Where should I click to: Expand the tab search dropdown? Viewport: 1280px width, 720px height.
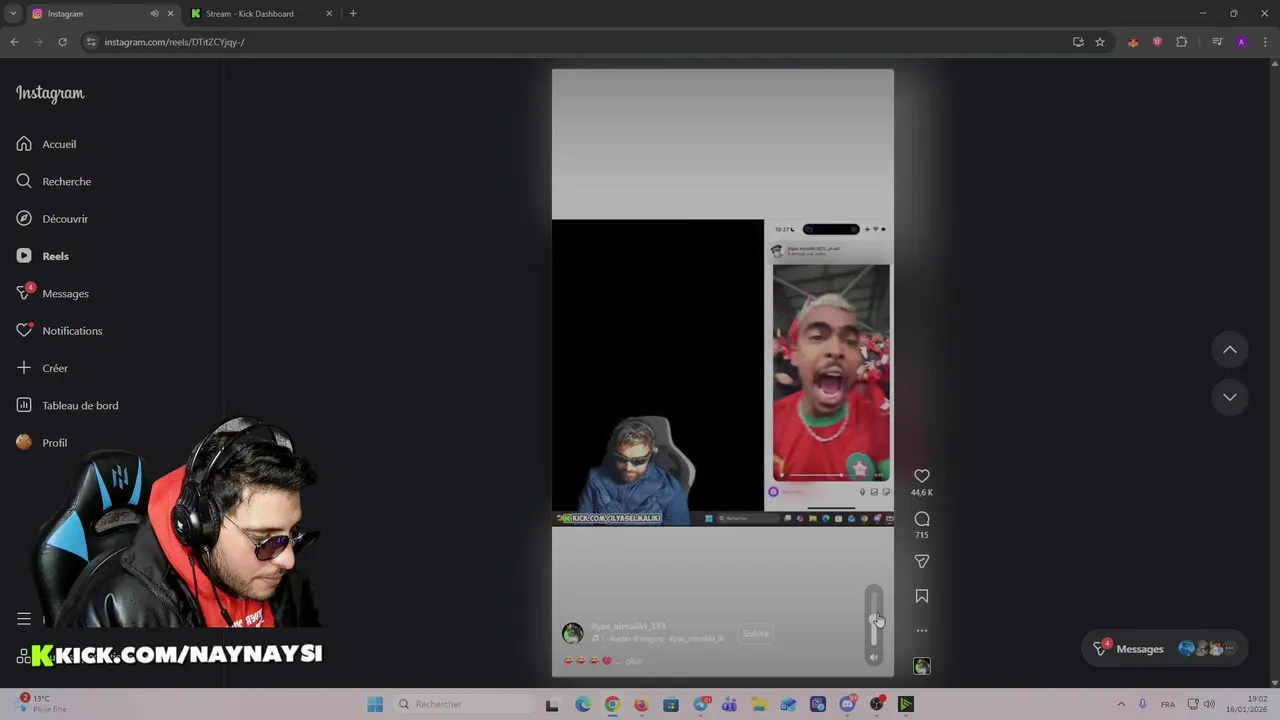pyautogui.click(x=12, y=14)
